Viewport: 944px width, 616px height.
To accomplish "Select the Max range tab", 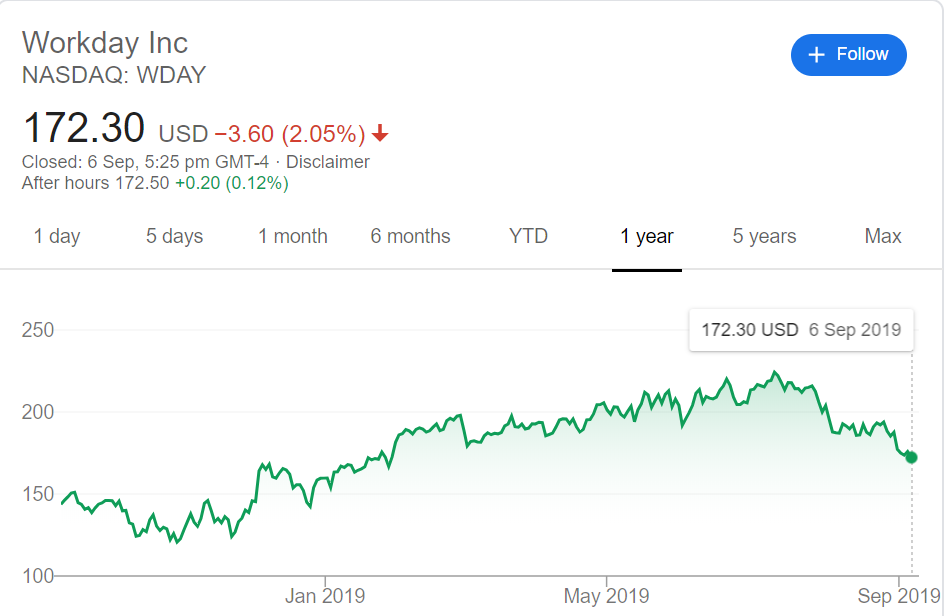I will (883, 236).
